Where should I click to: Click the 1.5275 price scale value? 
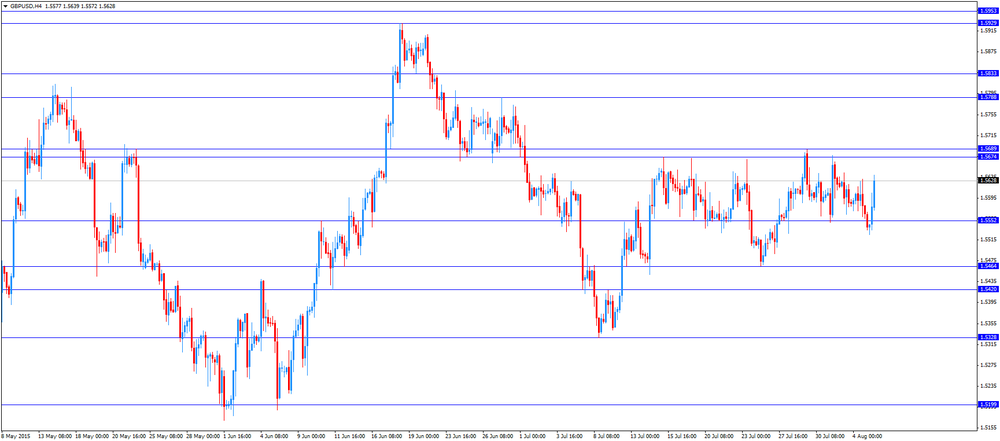pos(987,365)
